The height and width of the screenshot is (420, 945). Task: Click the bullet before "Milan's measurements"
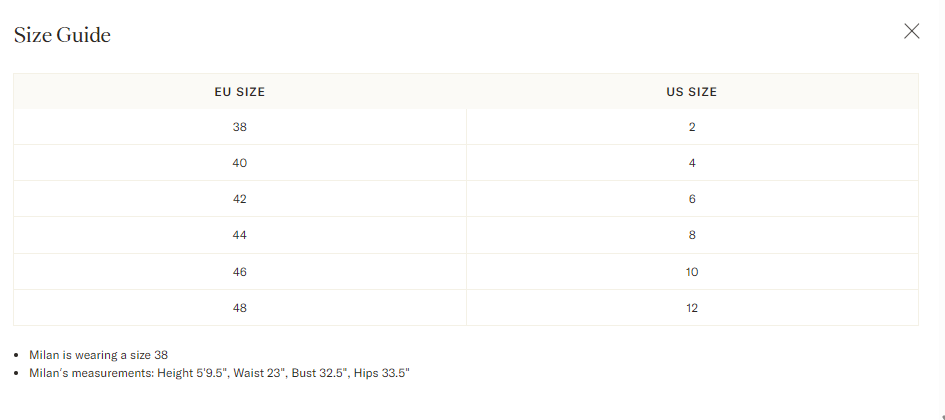(x=18, y=374)
